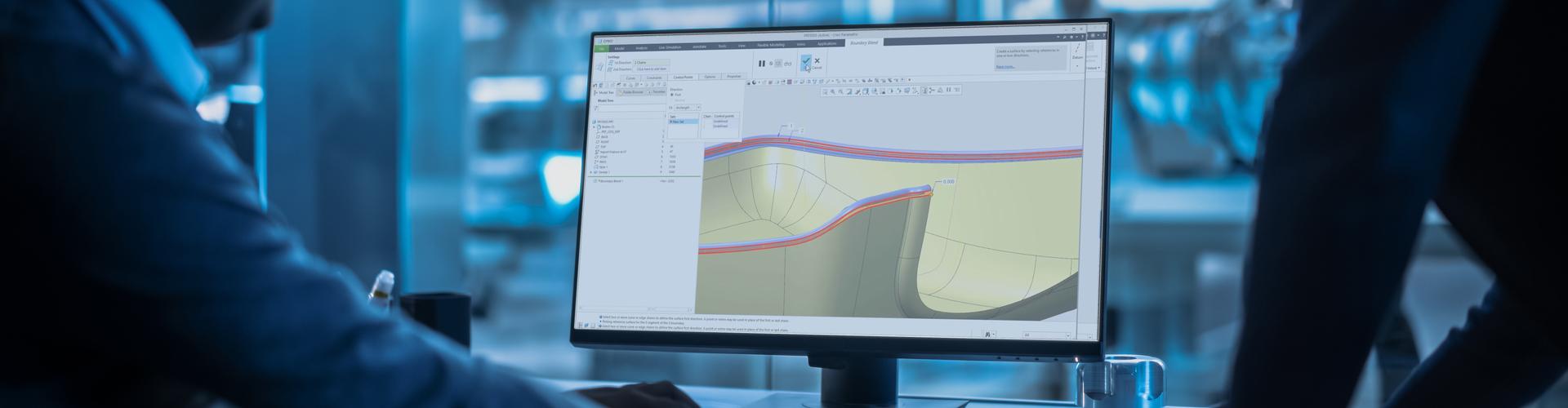Open the Fit arclength dropdown
The width and height of the screenshot is (1568, 408).
[687, 108]
